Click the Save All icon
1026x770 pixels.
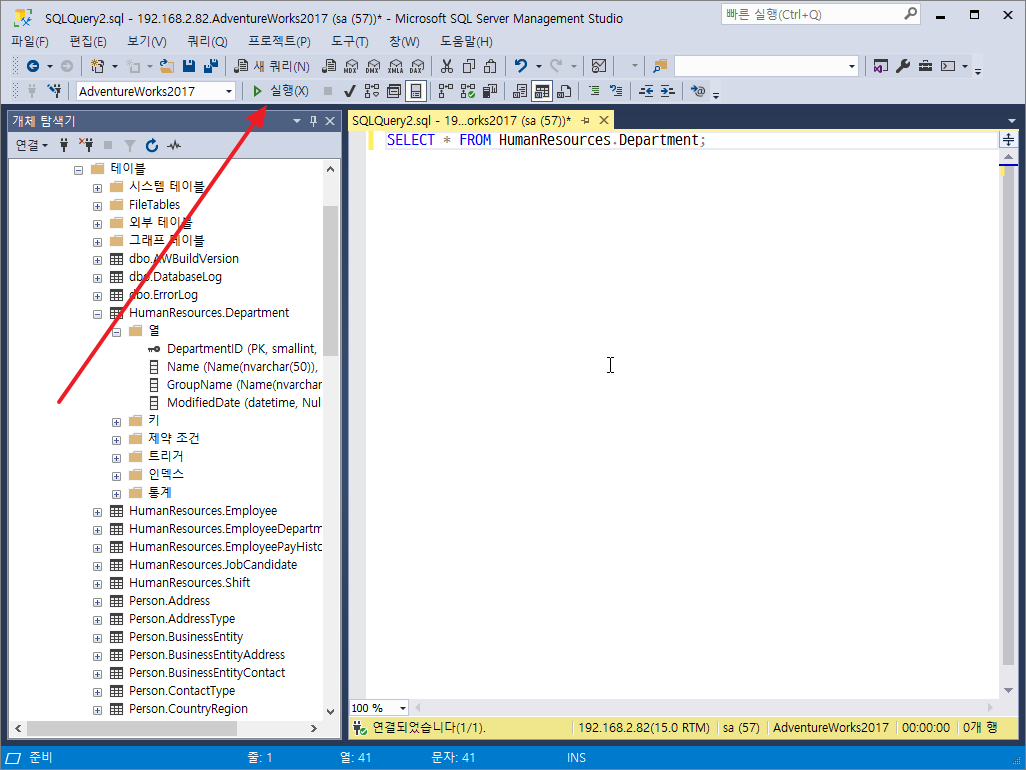click(211, 66)
